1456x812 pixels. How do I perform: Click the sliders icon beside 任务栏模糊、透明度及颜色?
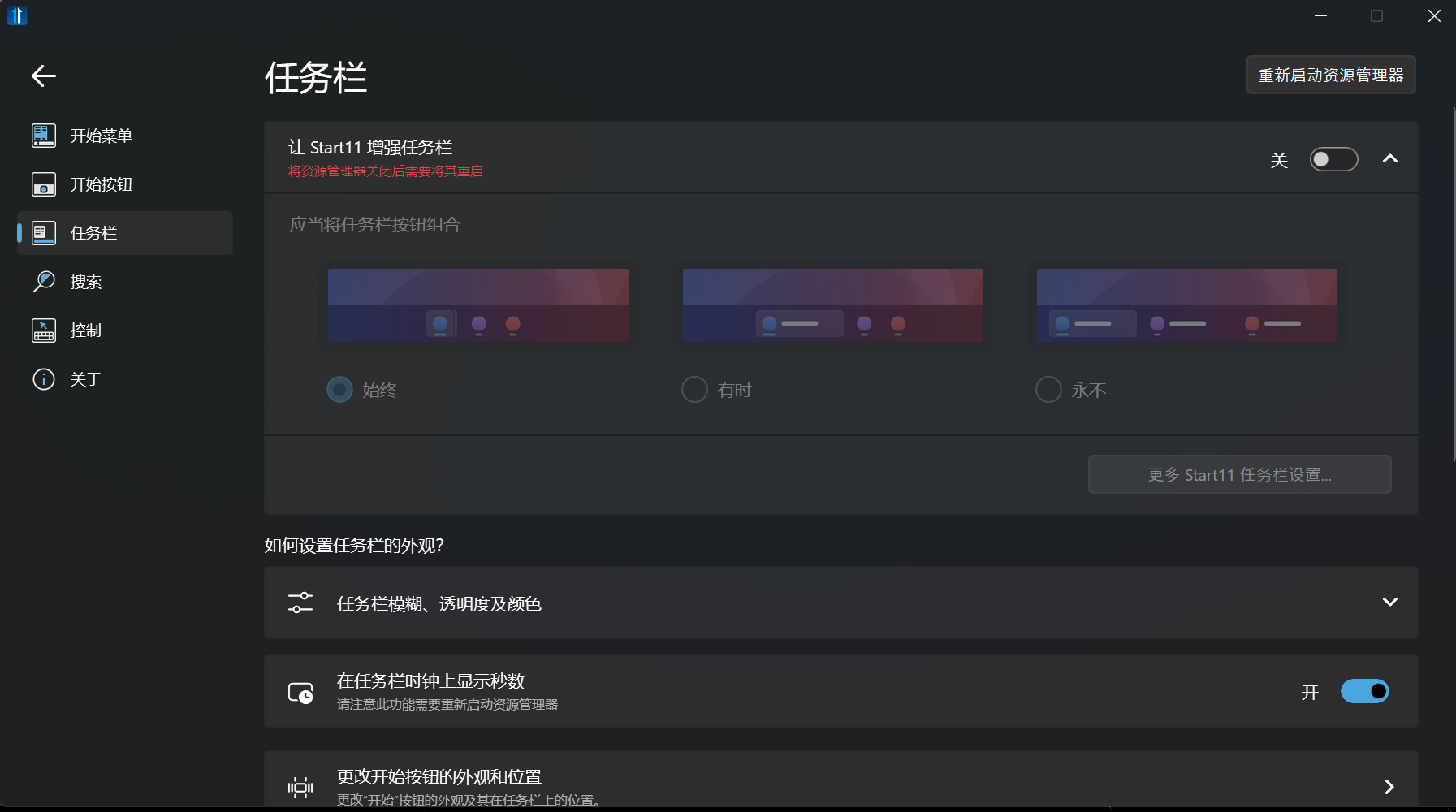(x=300, y=603)
